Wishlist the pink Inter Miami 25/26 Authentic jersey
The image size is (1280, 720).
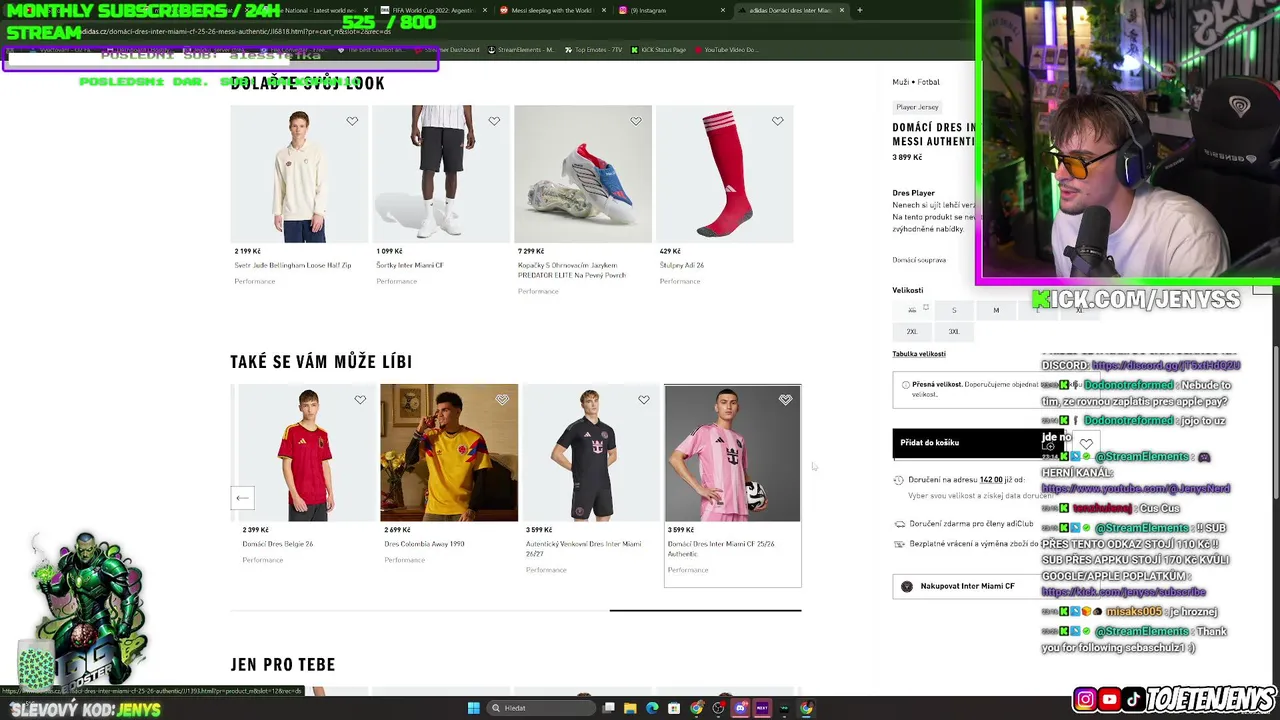pyautogui.click(x=786, y=400)
